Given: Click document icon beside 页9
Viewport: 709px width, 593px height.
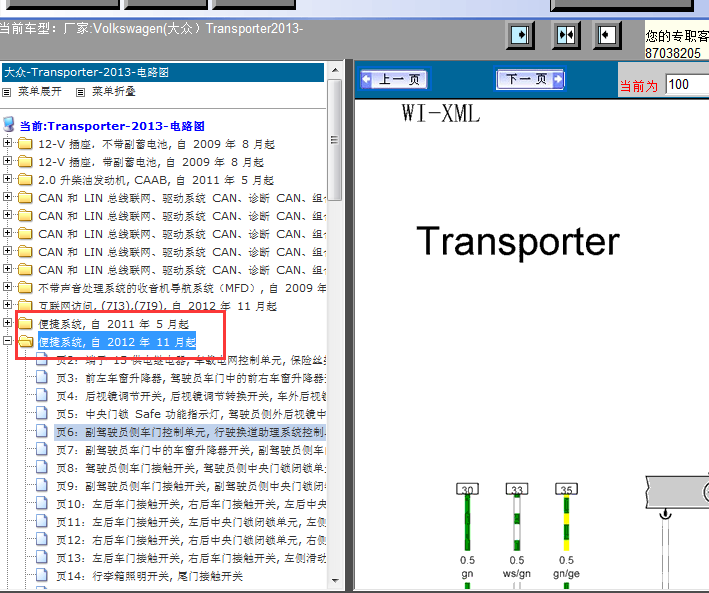Looking at the screenshot, I should tap(42, 485).
